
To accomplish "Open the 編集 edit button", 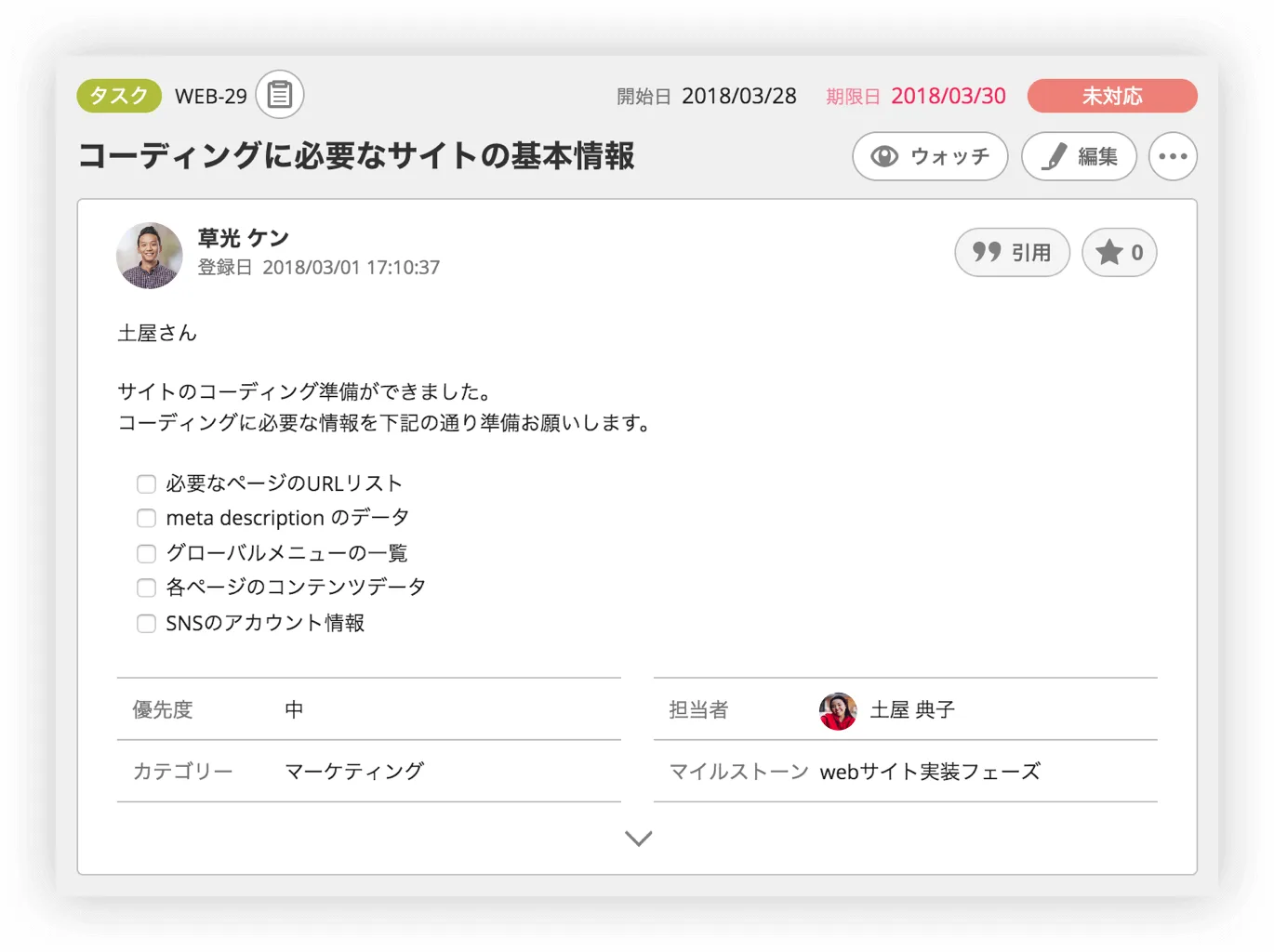I will coord(1079,156).
